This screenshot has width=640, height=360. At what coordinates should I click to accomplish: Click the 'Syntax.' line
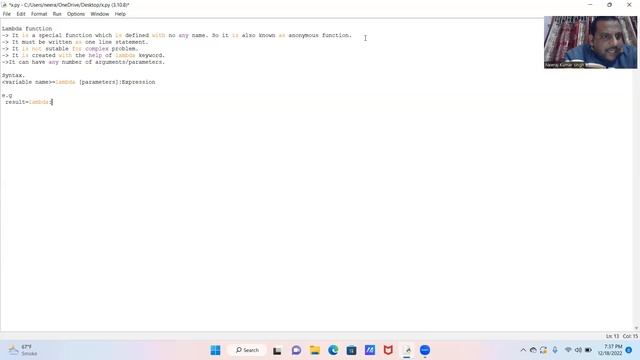point(13,75)
